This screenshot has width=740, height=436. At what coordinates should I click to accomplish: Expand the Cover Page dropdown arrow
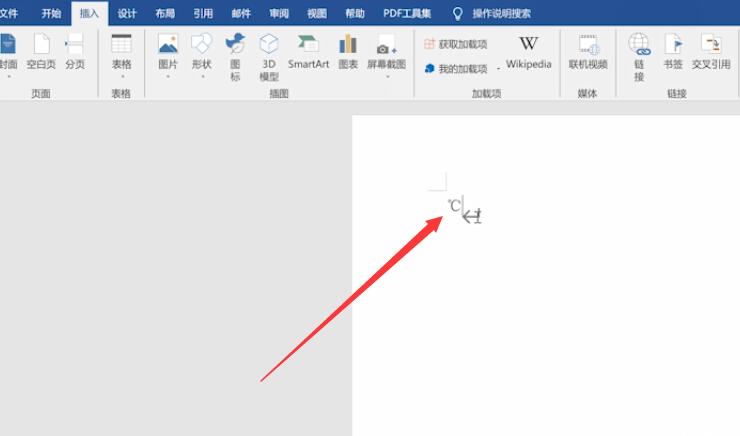tap(8, 76)
